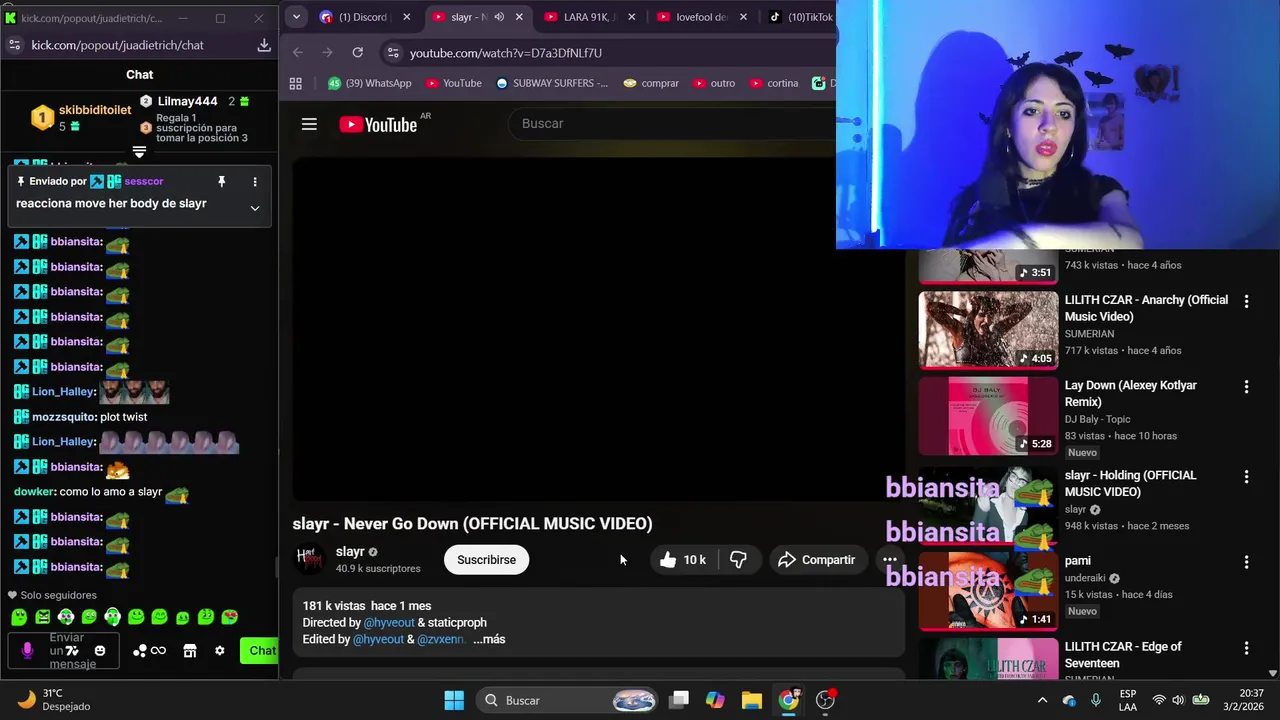
Task: Reload the YouTube page
Action: tap(357, 53)
